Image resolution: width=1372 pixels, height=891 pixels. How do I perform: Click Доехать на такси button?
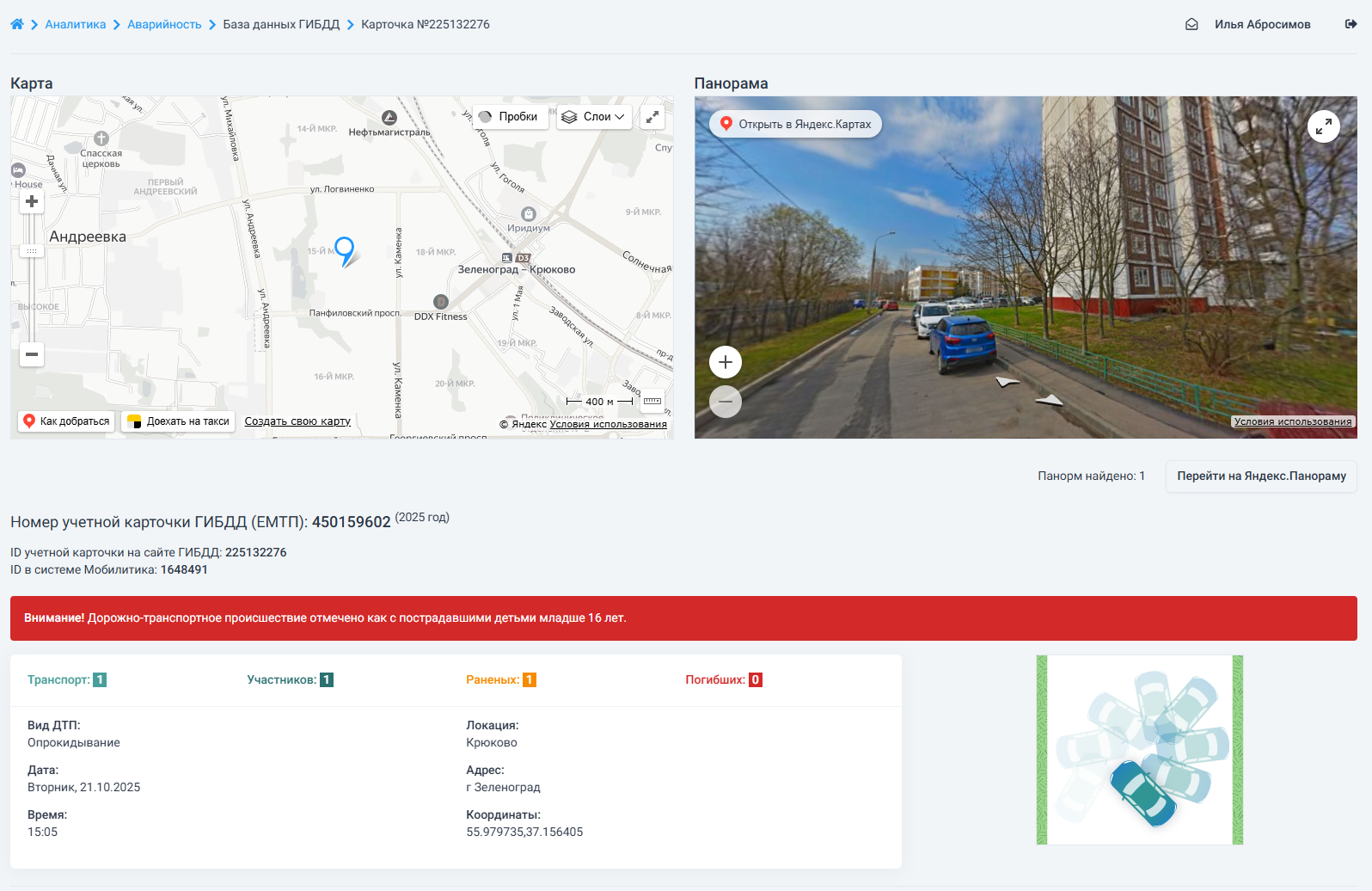pyautogui.click(x=178, y=421)
